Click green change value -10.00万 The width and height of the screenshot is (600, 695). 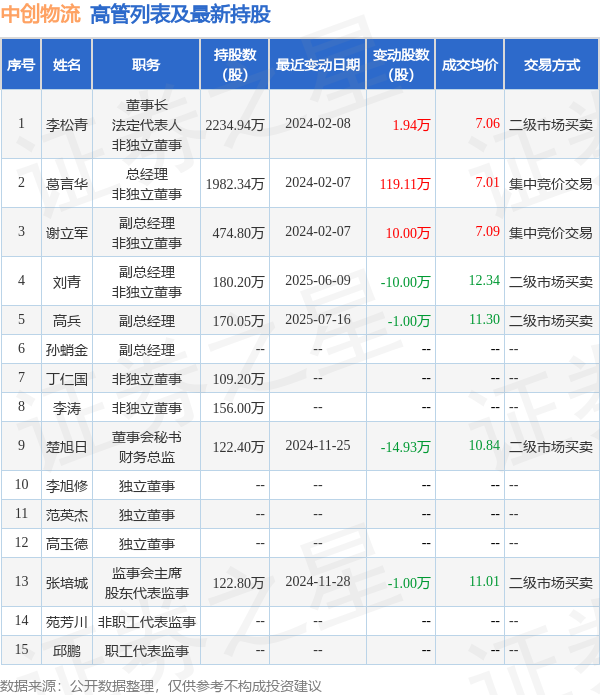point(405,282)
